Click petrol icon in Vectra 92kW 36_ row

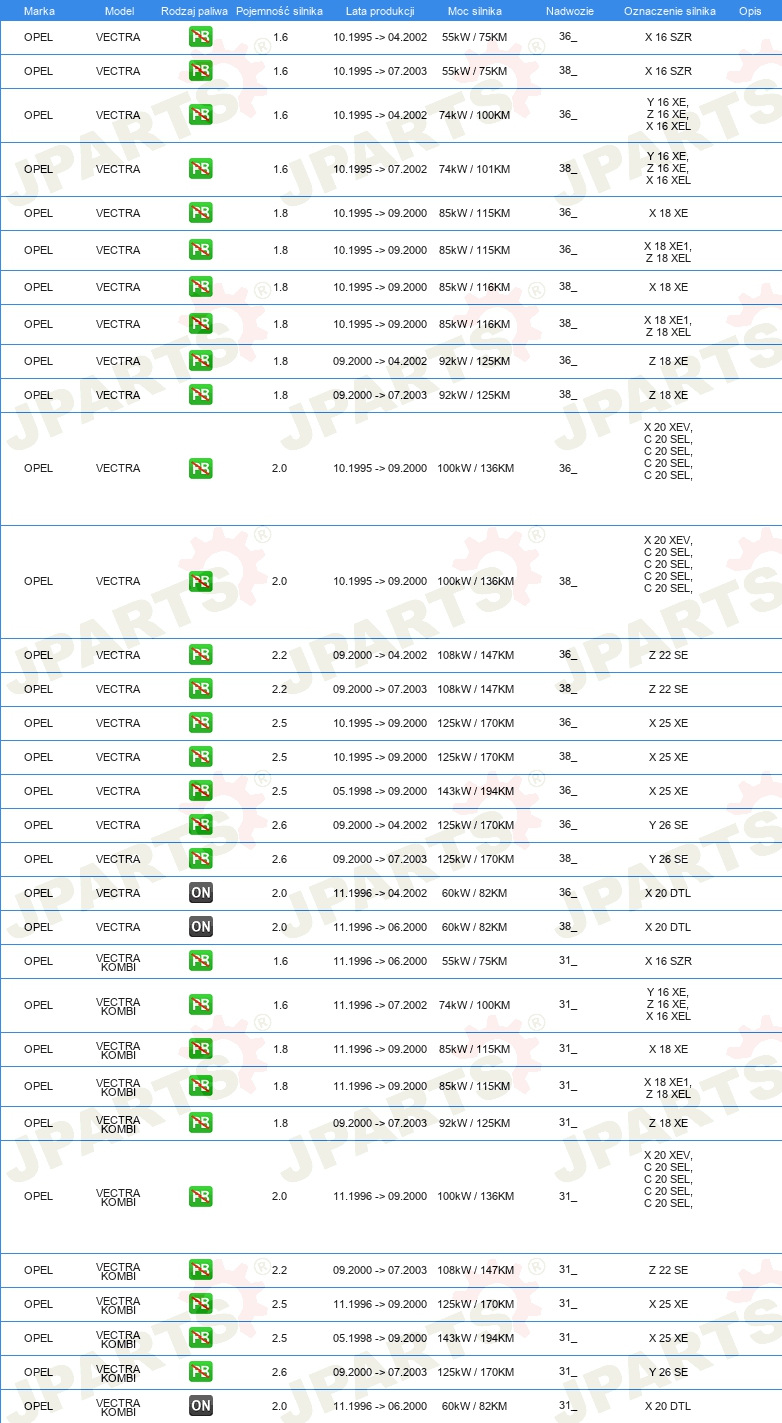201,361
